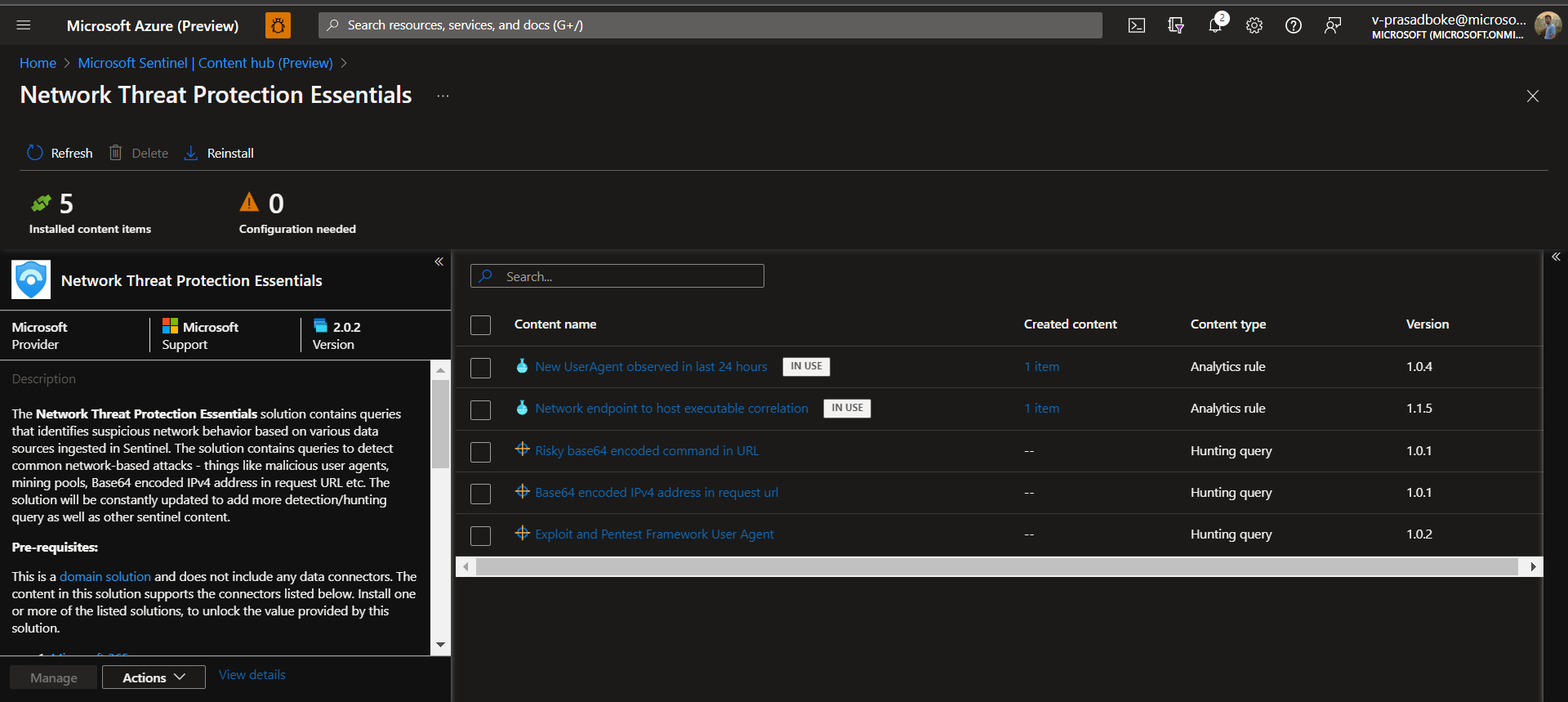Go to Home breadcrumb
Screen dimensions: 1568x702
pos(38,63)
